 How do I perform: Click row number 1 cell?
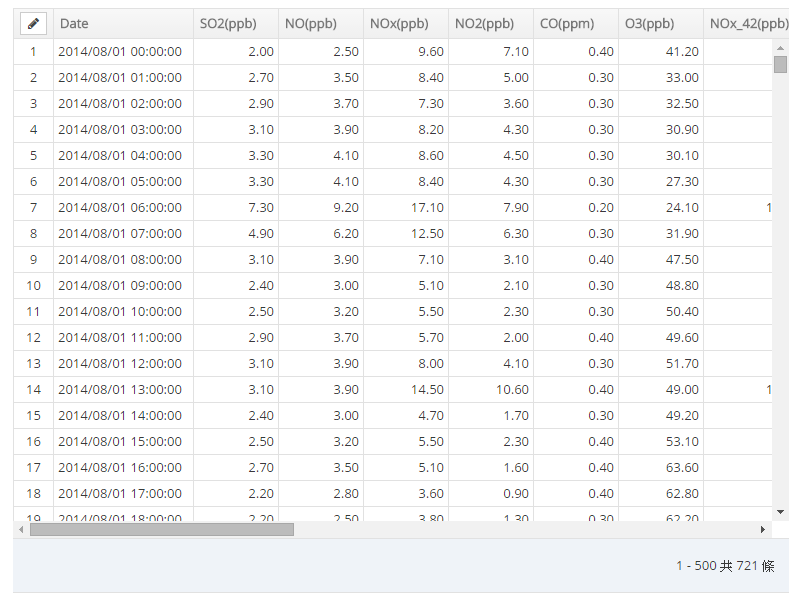coord(33,51)
